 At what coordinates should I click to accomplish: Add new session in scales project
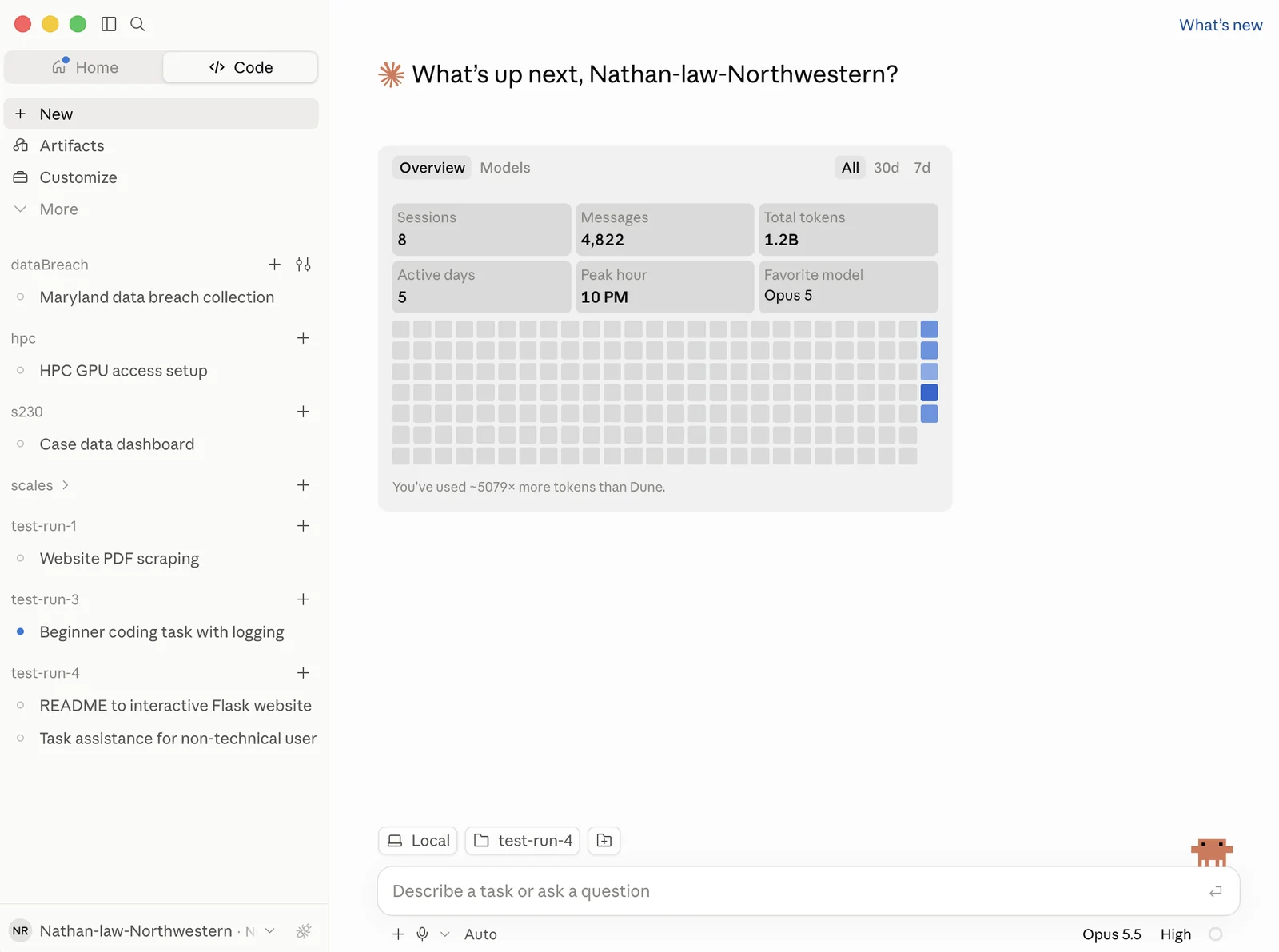(x=303, y=485)
